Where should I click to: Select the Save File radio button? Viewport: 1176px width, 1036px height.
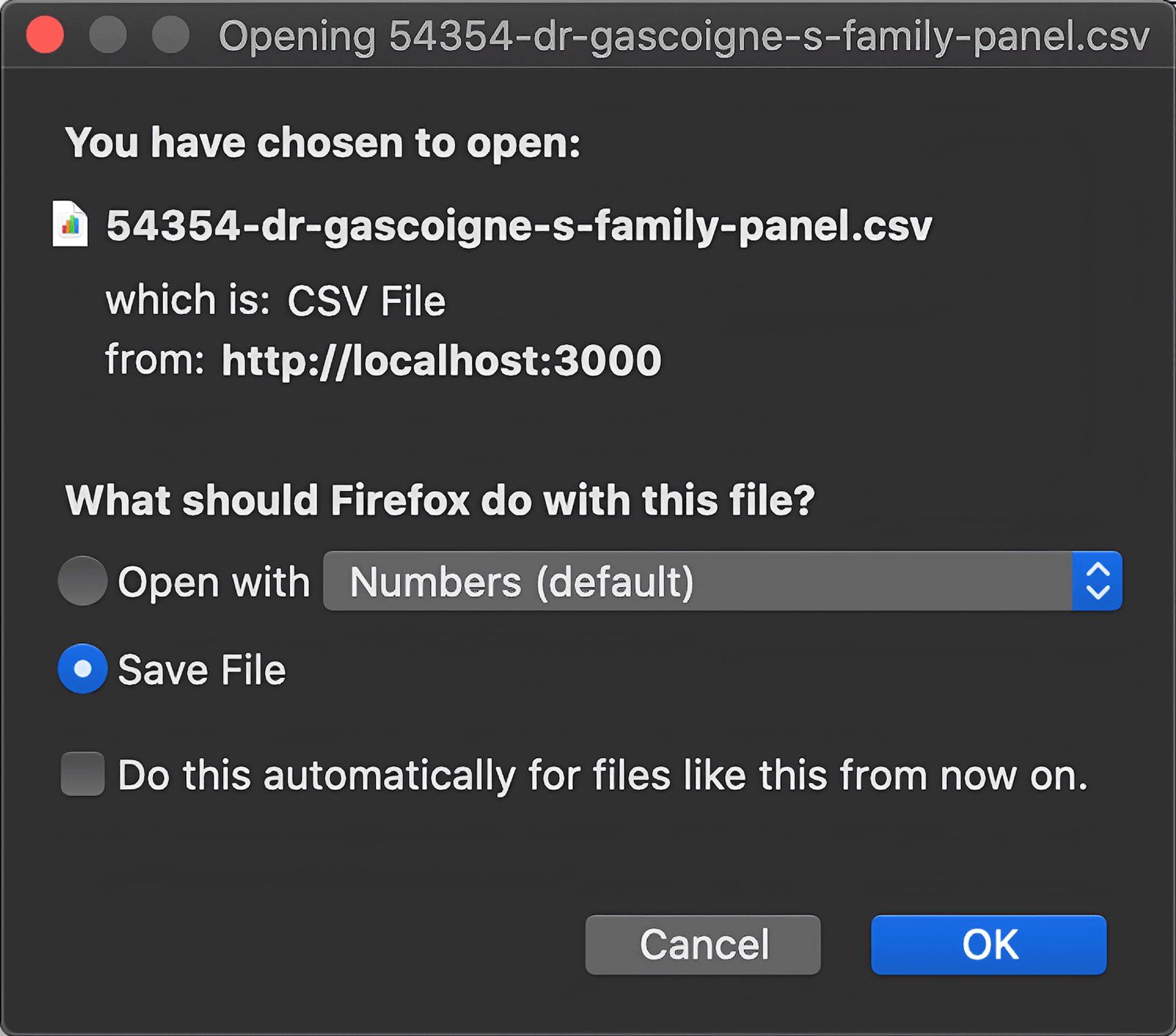[x=83, y=669]
